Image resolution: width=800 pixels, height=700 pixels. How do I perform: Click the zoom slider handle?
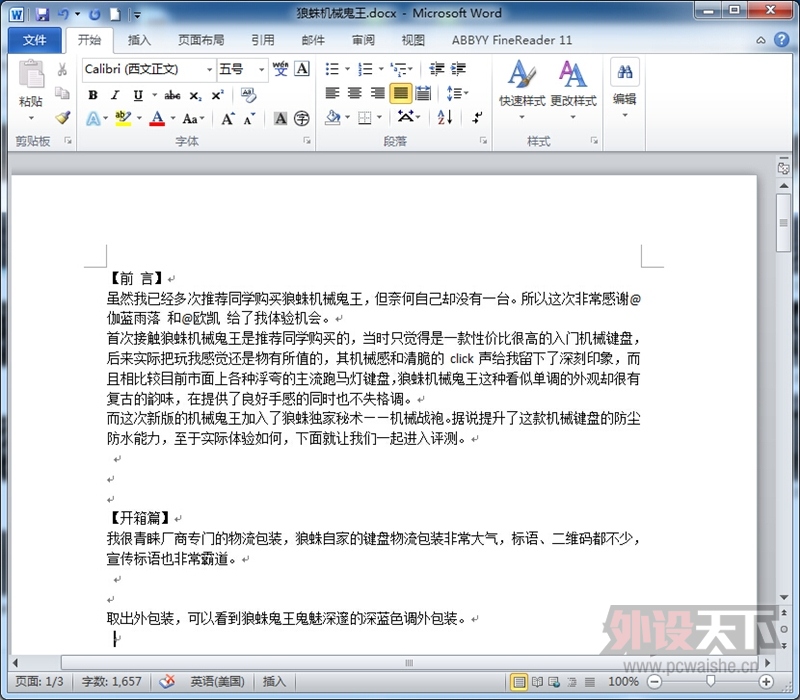[710, 681]
